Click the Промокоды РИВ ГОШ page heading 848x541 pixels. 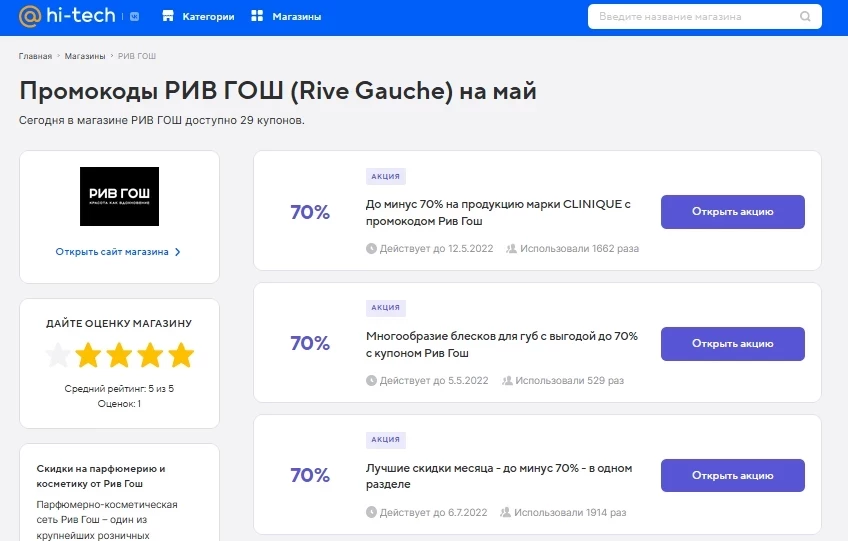[278, 91]
